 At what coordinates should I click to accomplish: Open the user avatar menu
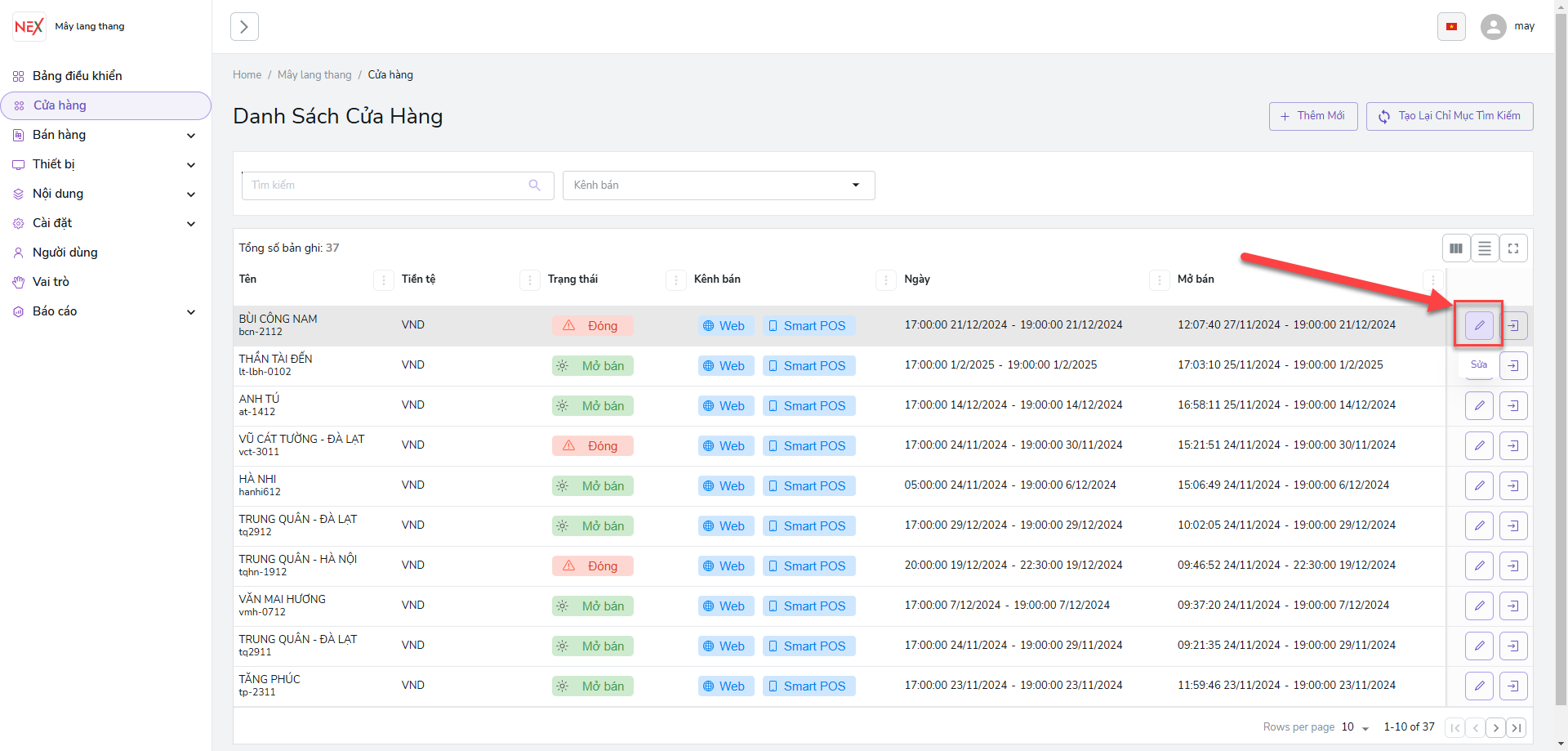[1494, 26]
